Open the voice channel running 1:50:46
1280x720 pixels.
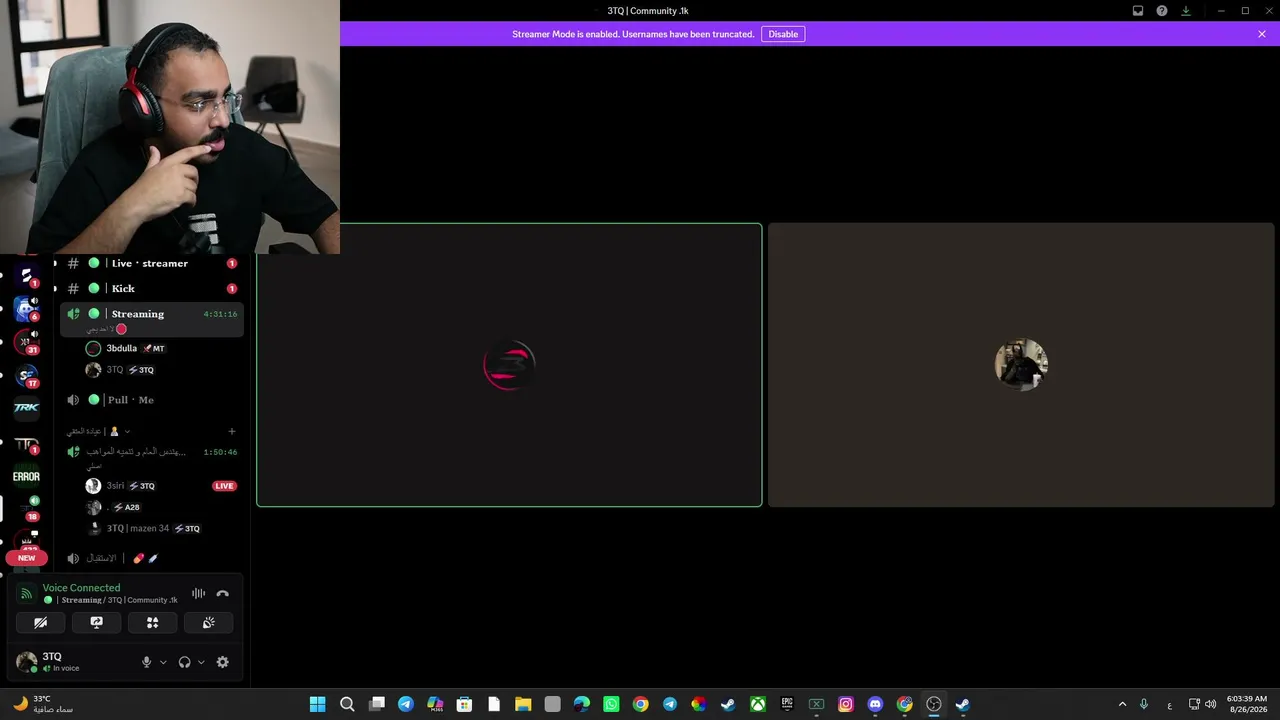(x=151, y=457)
